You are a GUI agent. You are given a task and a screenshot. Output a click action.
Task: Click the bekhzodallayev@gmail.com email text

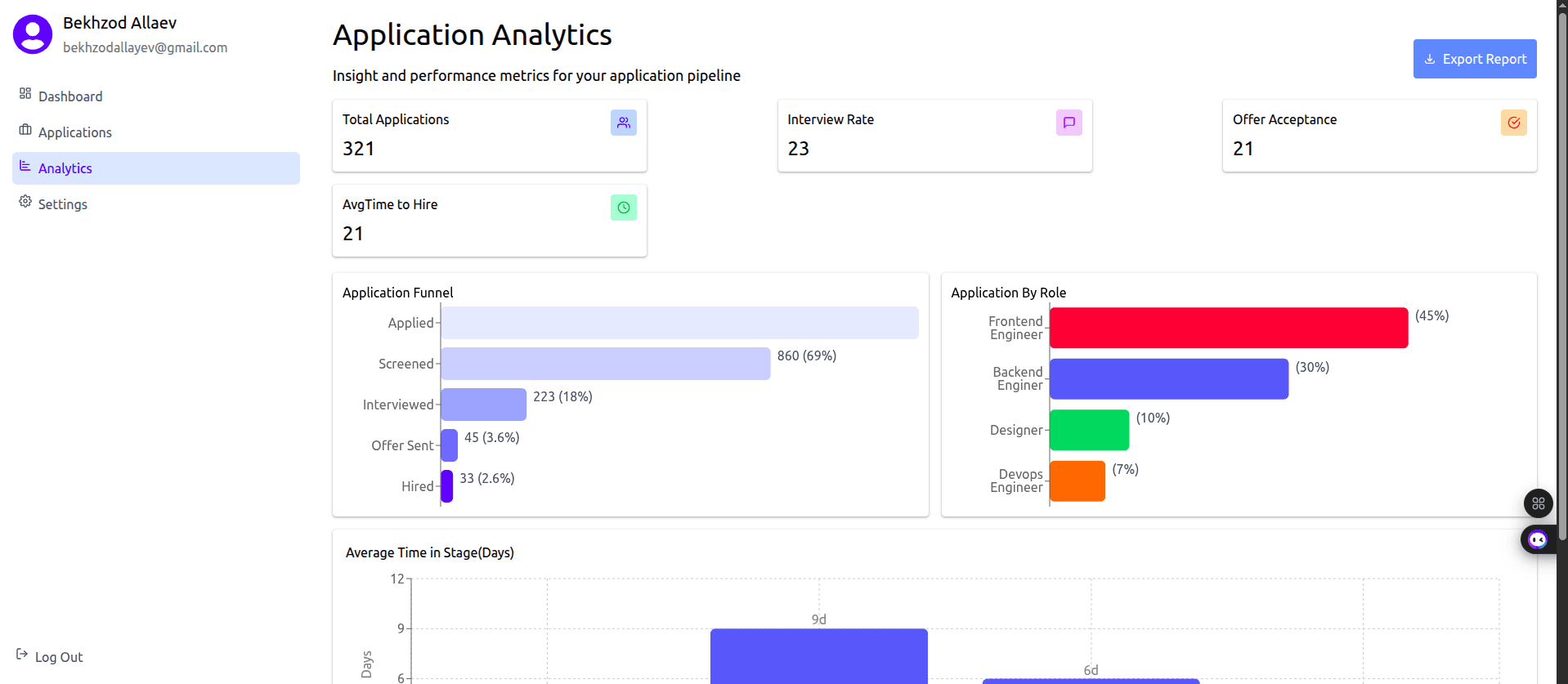point(146,47)
